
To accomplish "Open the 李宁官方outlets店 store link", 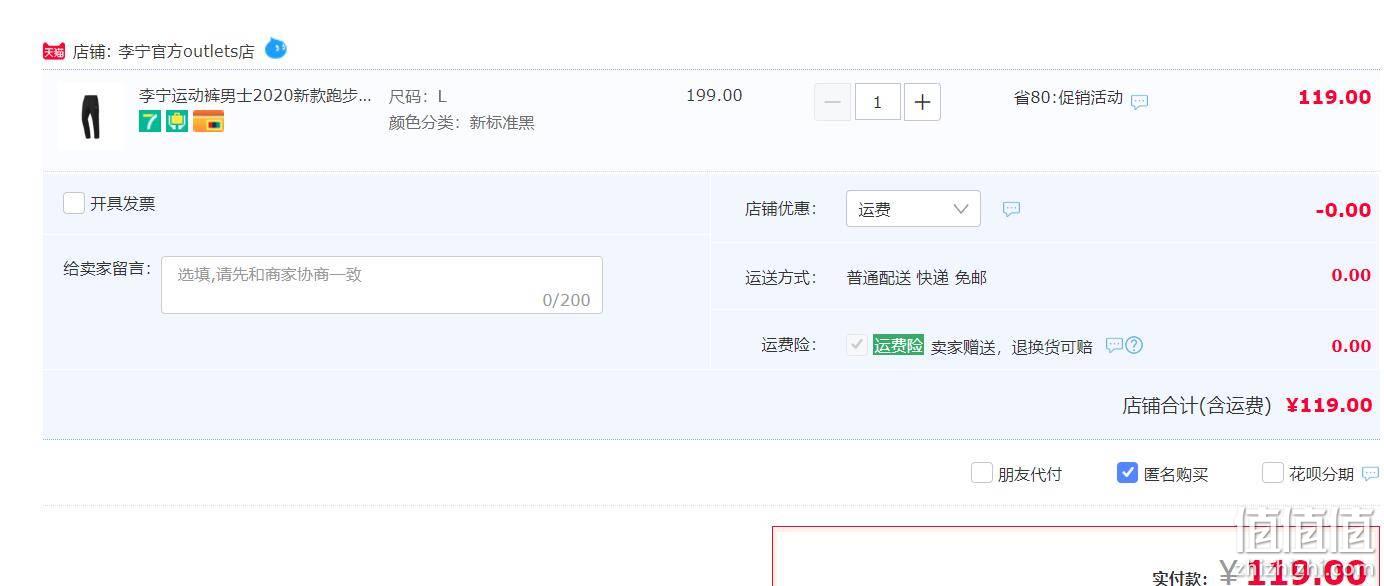I will [x=186, y=51].
